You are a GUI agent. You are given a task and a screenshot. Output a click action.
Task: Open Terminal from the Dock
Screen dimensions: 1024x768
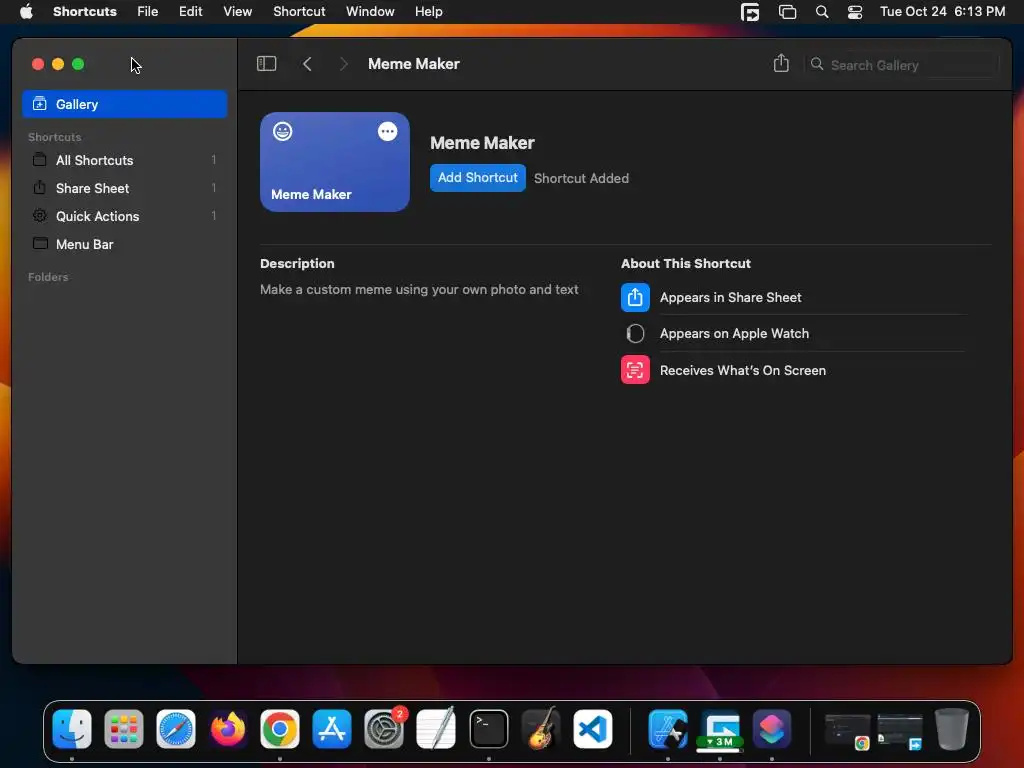[x=488, y=729]
